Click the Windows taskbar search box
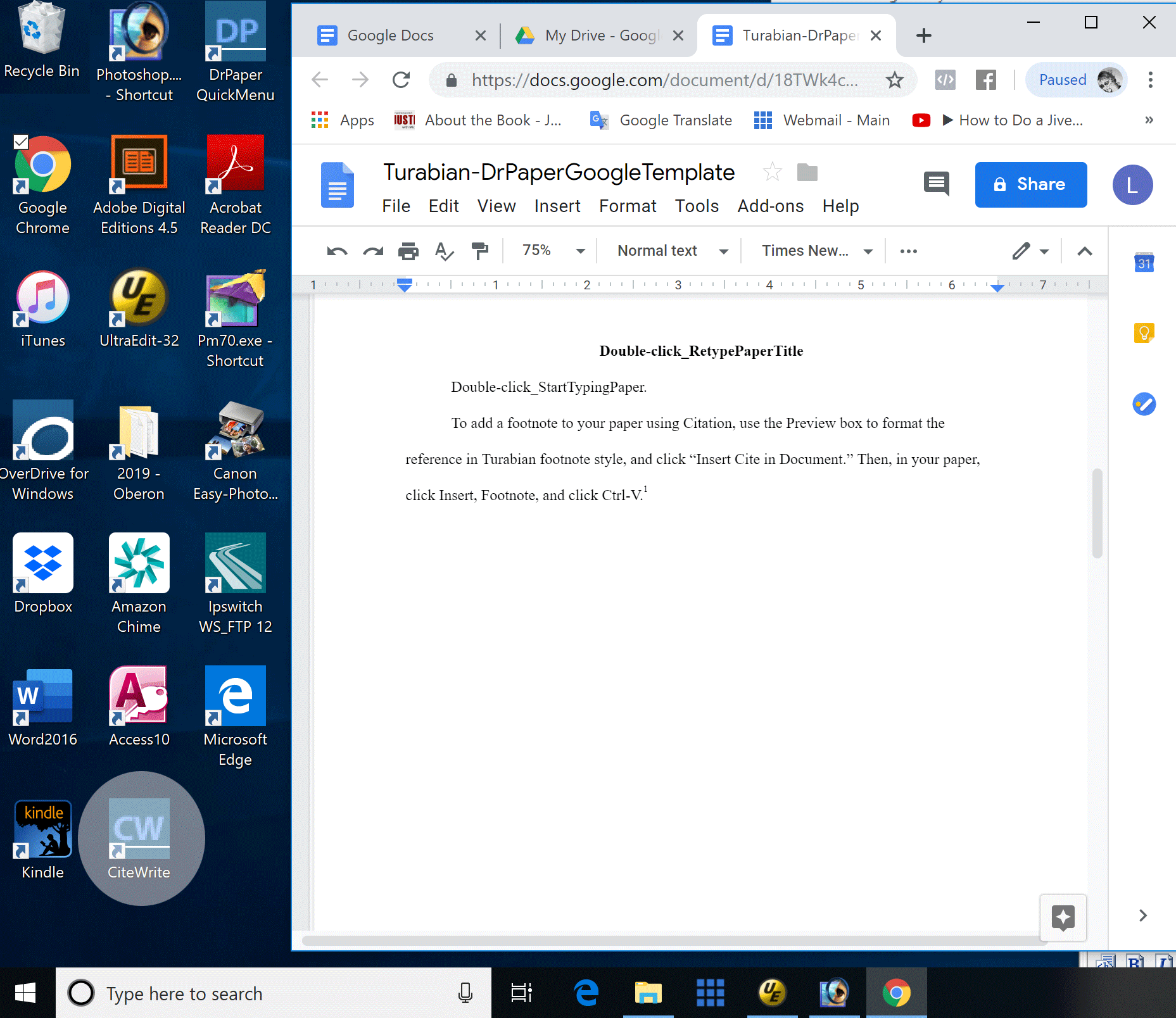The width and height of the screenshot is (1176, 1018). [x=274, y=993]
